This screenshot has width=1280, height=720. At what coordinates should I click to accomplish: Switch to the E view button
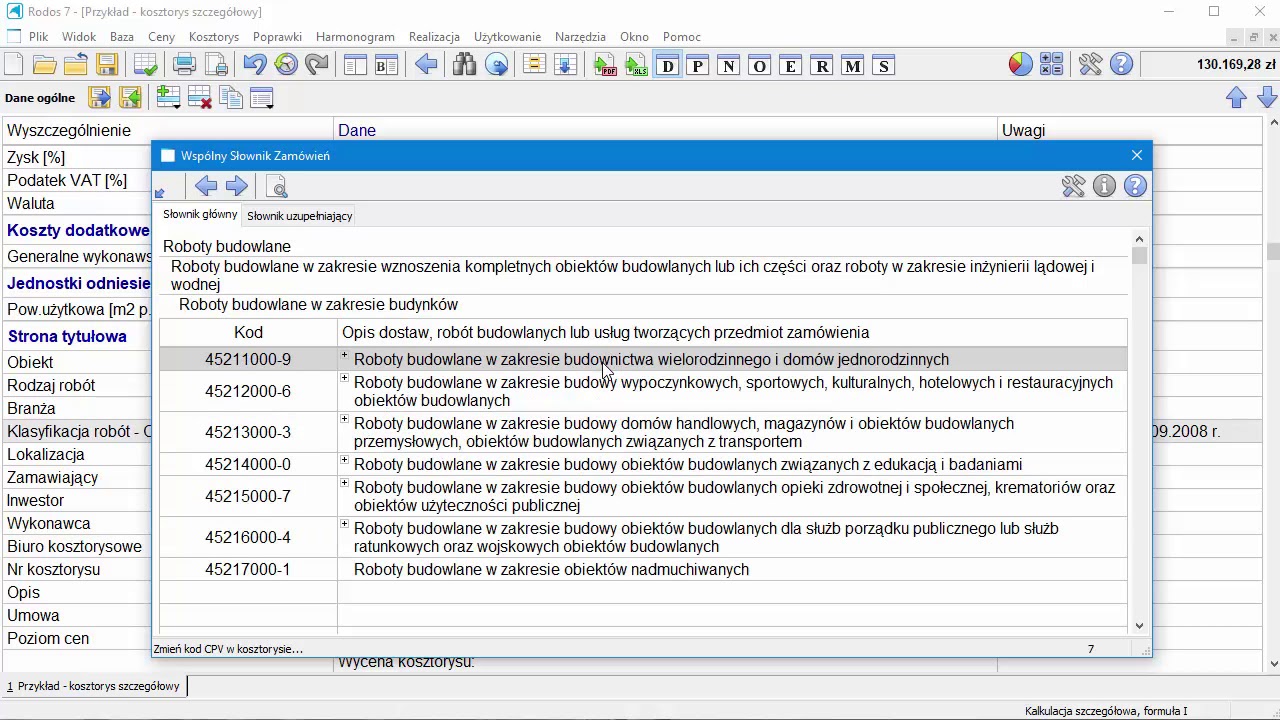pos(791,66)
